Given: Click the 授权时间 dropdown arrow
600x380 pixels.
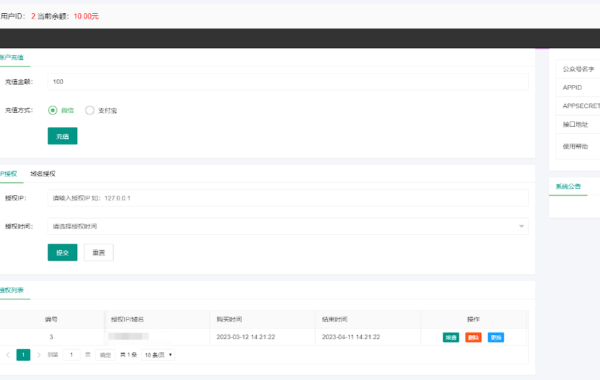Looking at the screenshot, I should (521, 226).
